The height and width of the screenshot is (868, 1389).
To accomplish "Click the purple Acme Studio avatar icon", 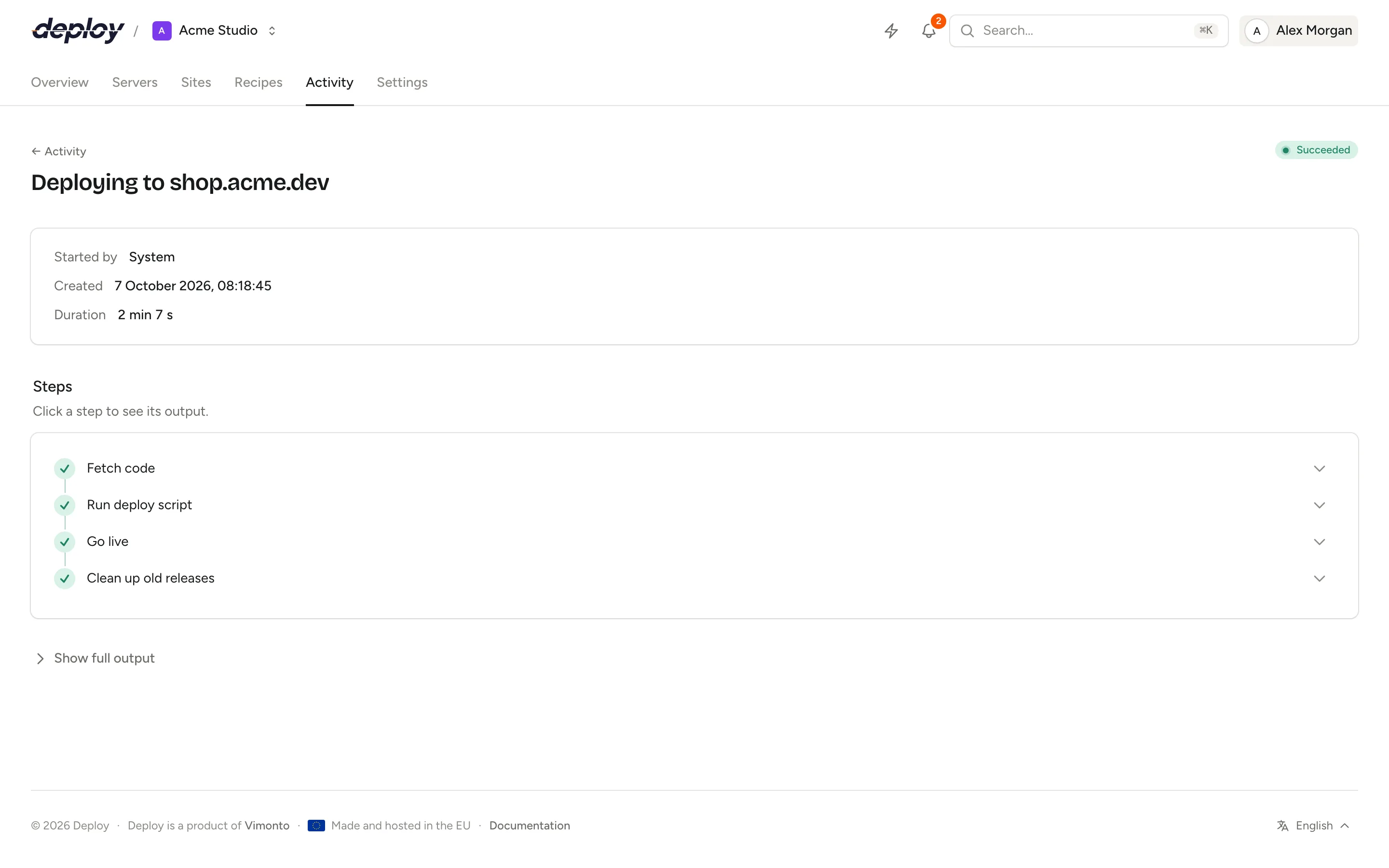I will (162, 30).
